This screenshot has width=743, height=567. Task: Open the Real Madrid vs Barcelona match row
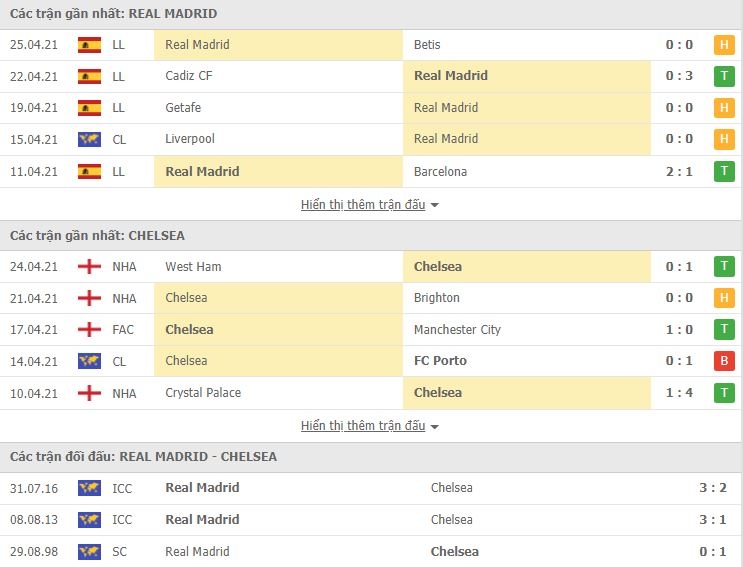pos(372,171)
